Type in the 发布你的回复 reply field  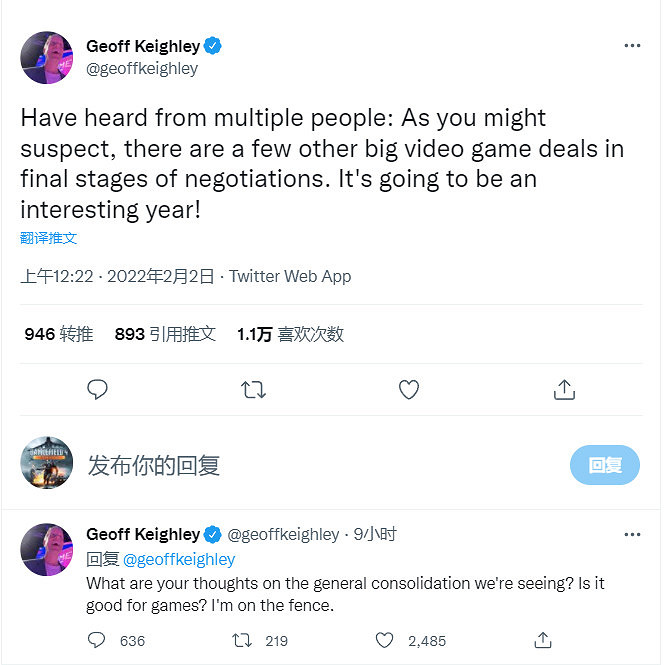pos(300,465)
